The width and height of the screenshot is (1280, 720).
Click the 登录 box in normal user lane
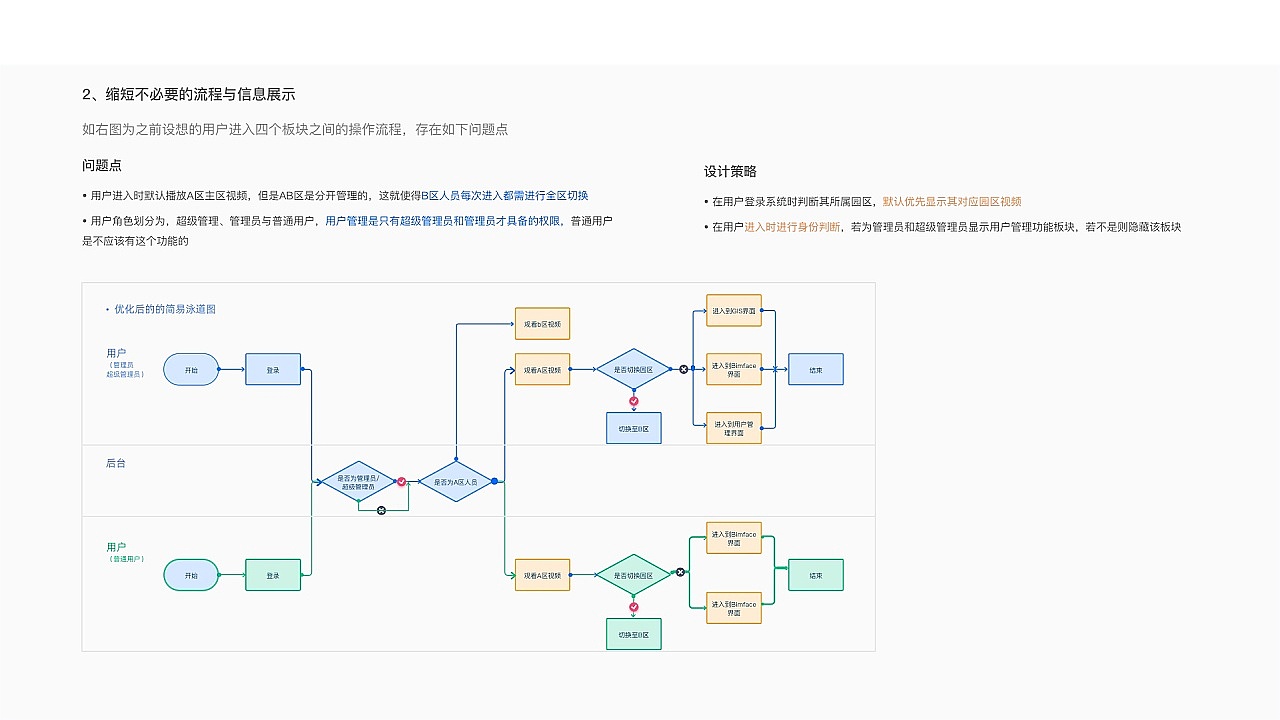click(273, 574)
